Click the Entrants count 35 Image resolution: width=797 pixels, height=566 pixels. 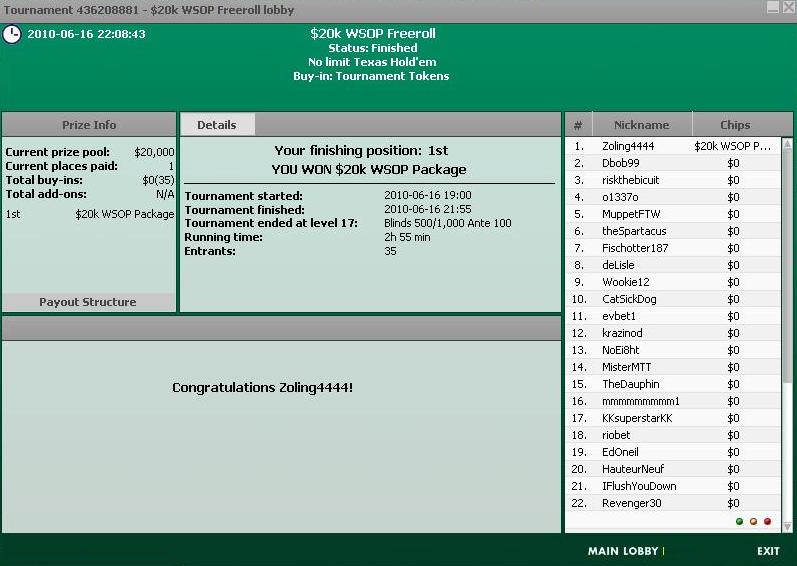pyautogui.click(x=390, y=251)
